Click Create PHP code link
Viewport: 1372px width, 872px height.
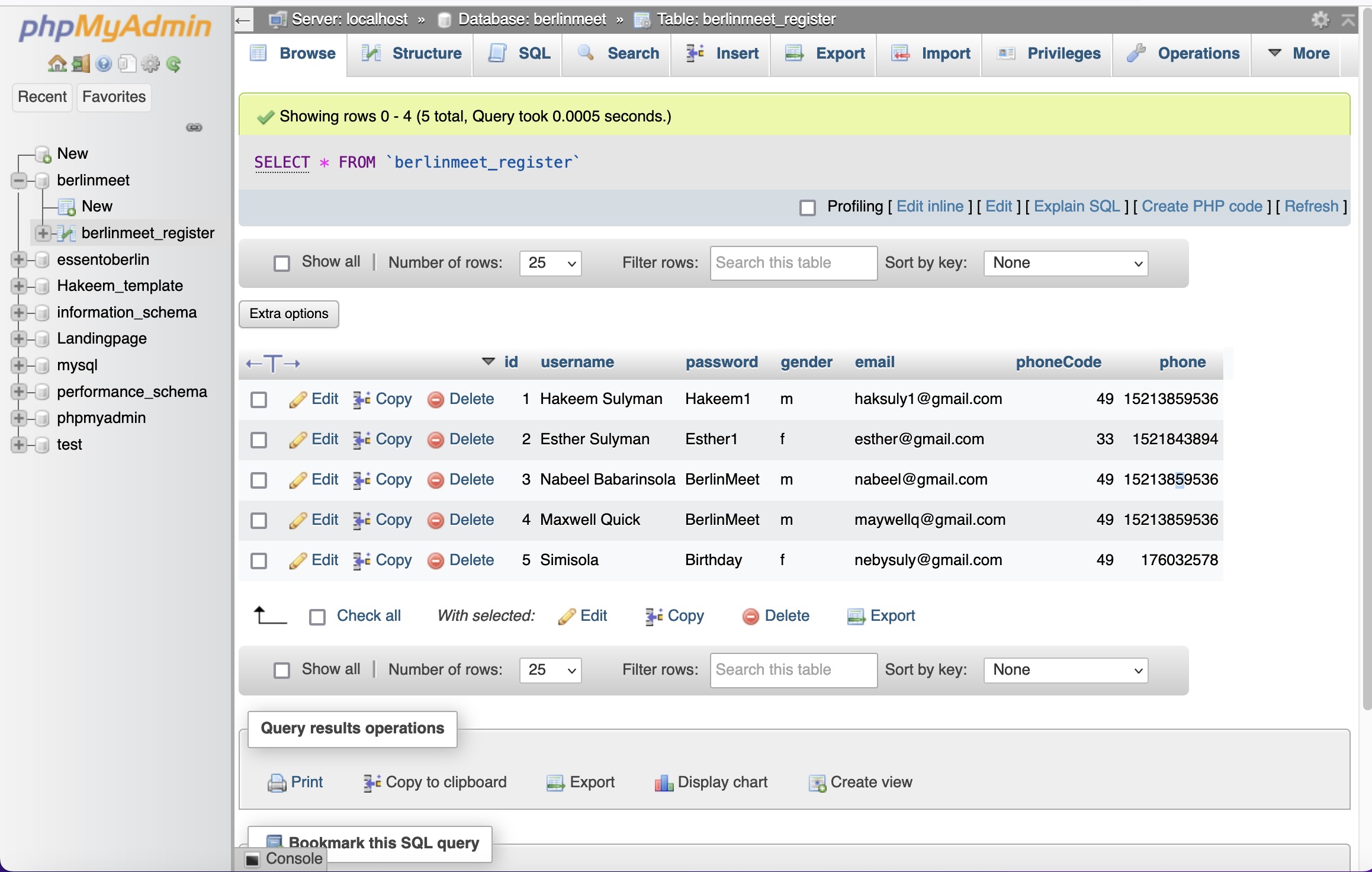click(x=1202, y=207)
